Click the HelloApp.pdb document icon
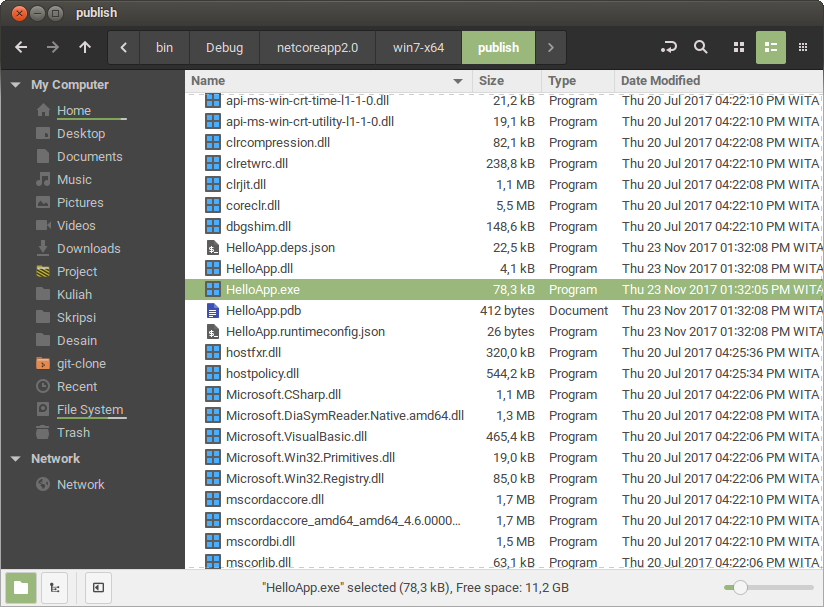Screen dimensions: 824x607 click(x=212, y=311)
